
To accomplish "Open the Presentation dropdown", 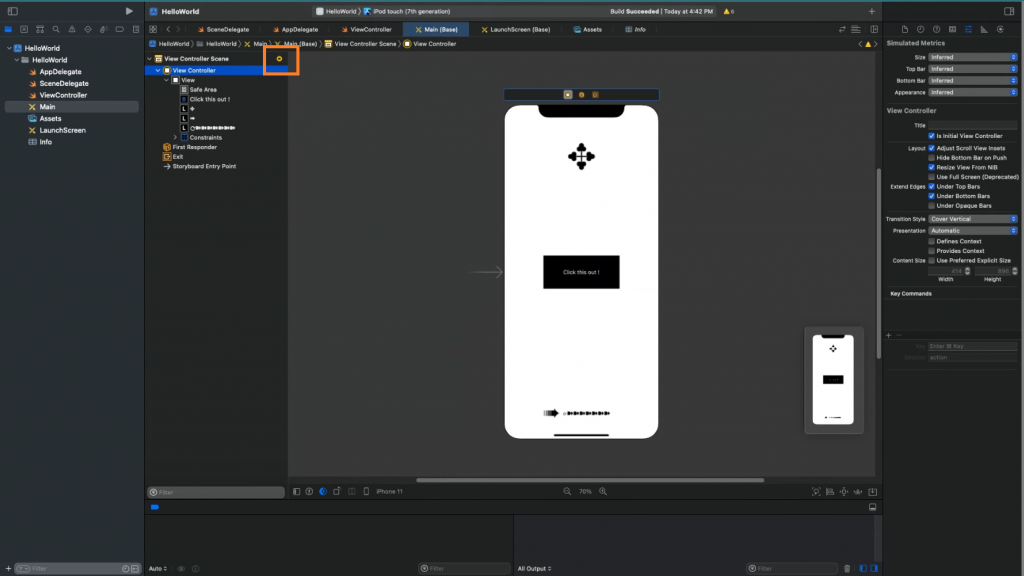I will pyautogui.click(x=972, y=230).
